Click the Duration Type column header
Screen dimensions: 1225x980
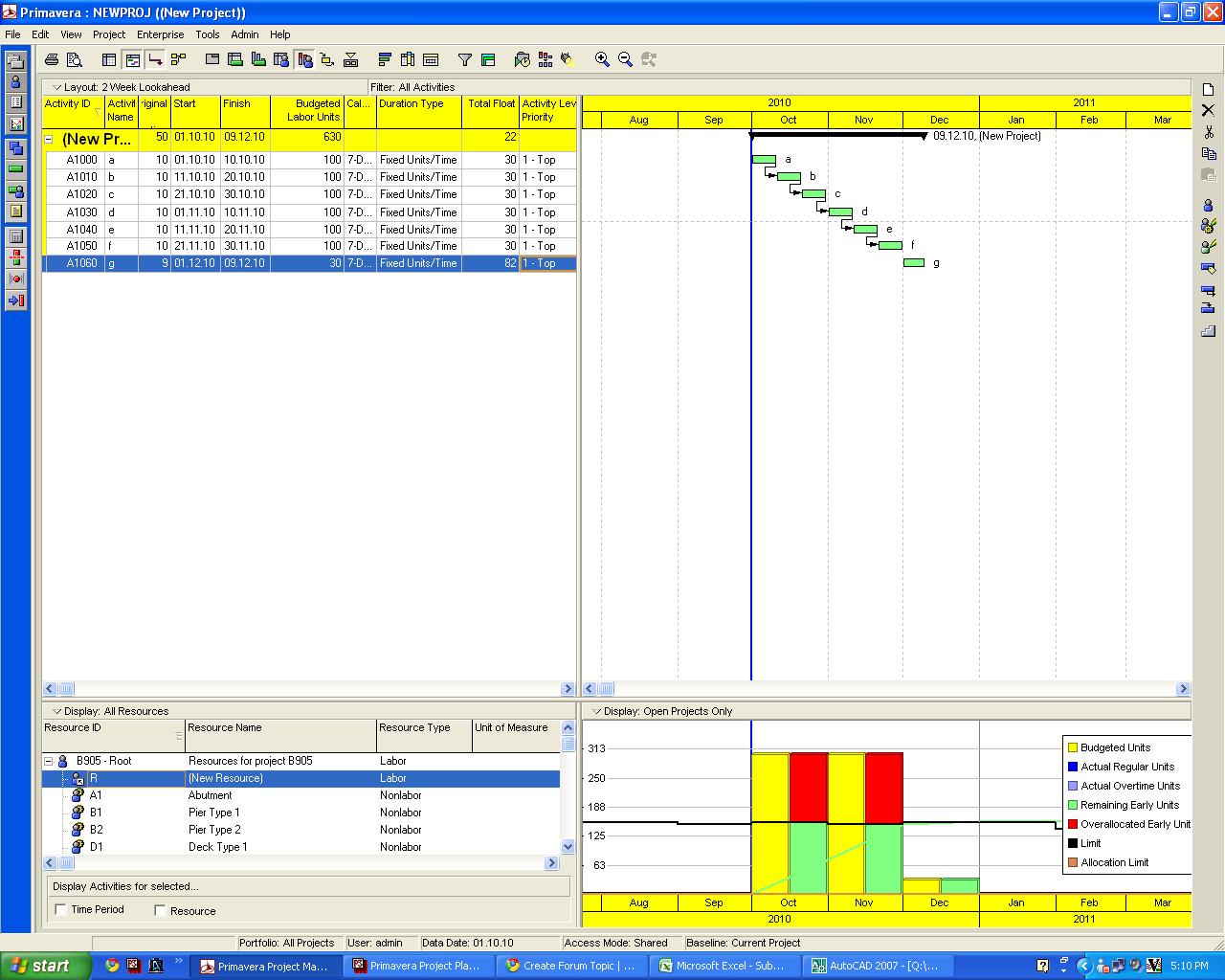(x=418, y=111)
